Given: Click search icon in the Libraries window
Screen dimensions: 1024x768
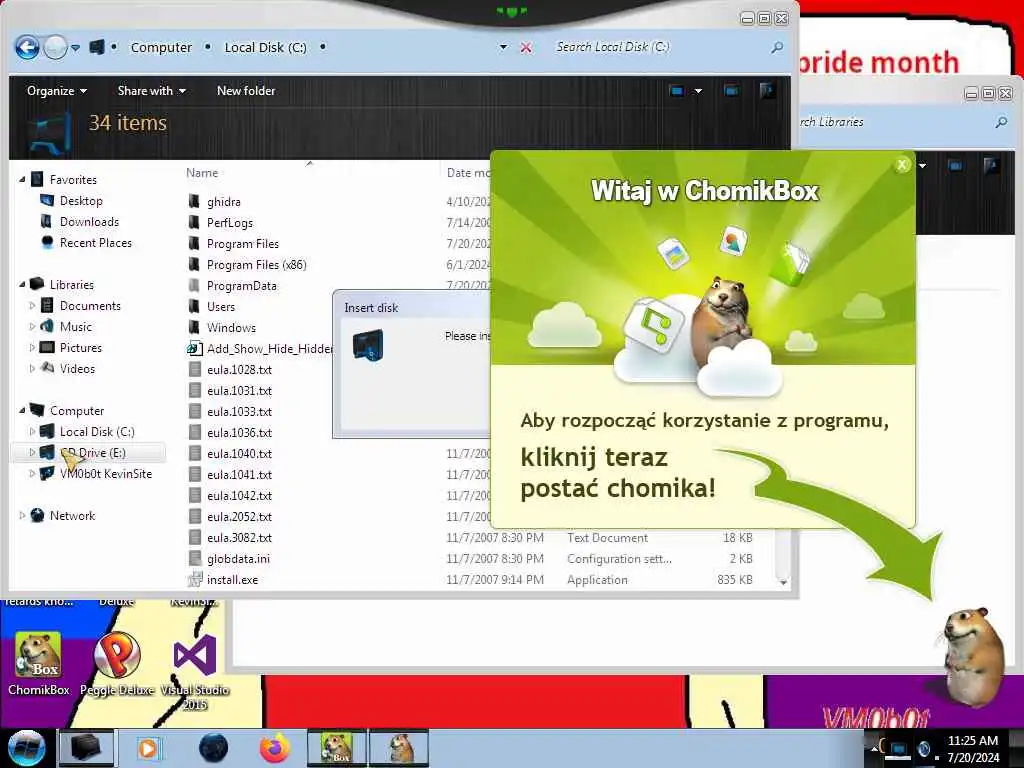Looking at the screenshot, I should point(1000,122).
